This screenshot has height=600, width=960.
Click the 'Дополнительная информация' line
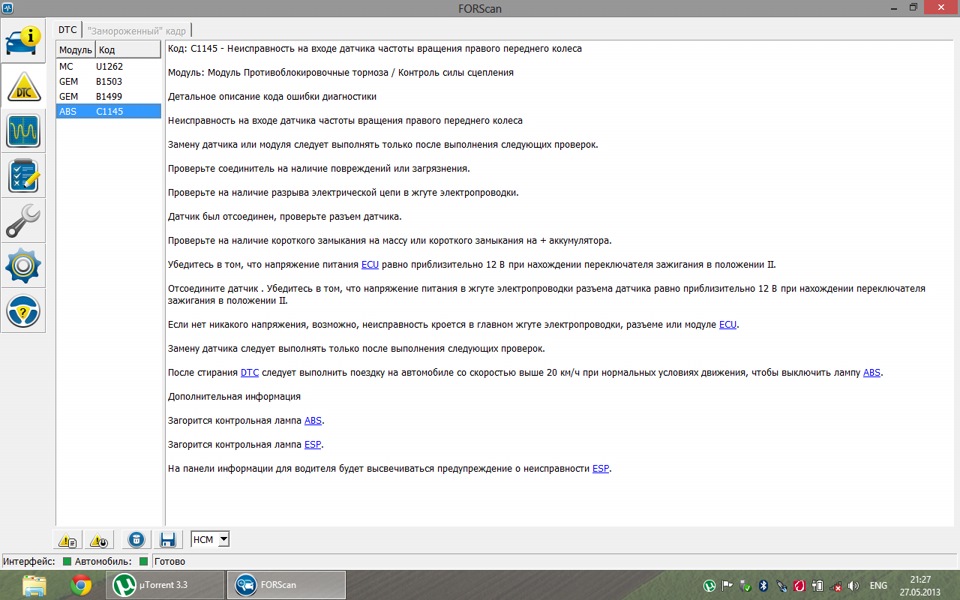pos(234,396)
